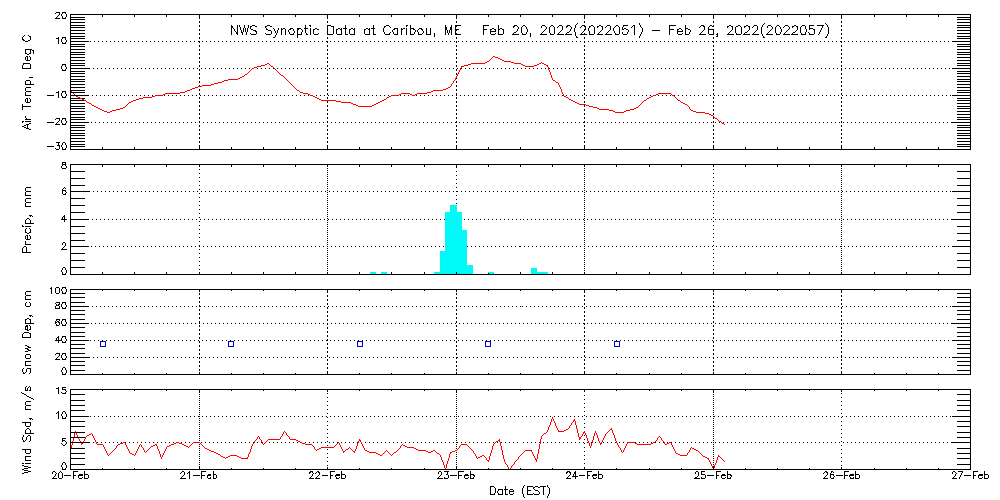Click the snow depth square after 22-Feb
The height and width of the screenshot is (500, 1000).
[x=360, y=344]
